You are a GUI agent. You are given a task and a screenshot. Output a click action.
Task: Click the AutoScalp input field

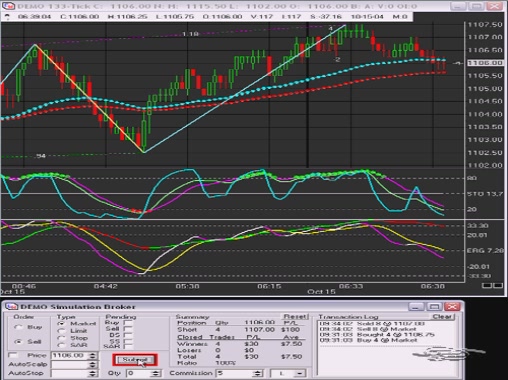(70, 364)
